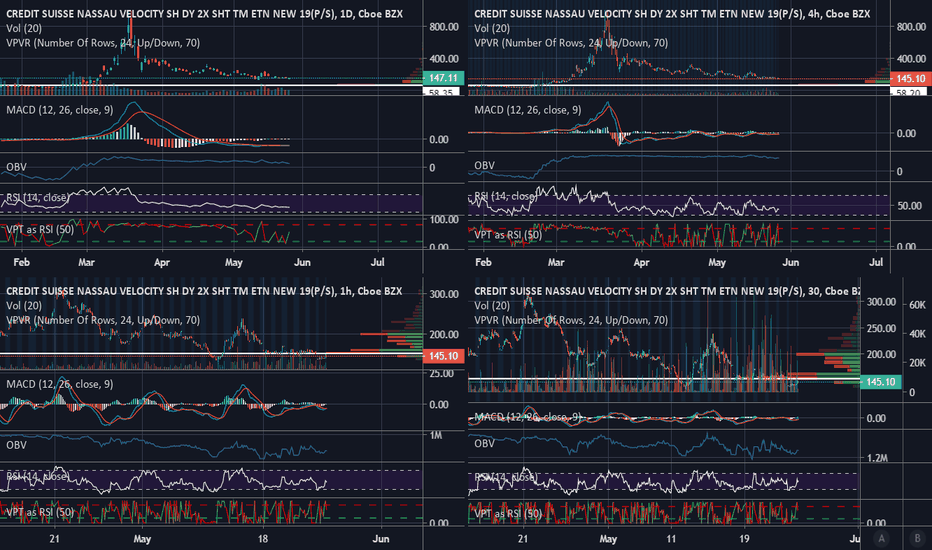Click the VPT as RSI (50) legend on the 1D chart
Screen dimensions: 932x550
(40, 230)
